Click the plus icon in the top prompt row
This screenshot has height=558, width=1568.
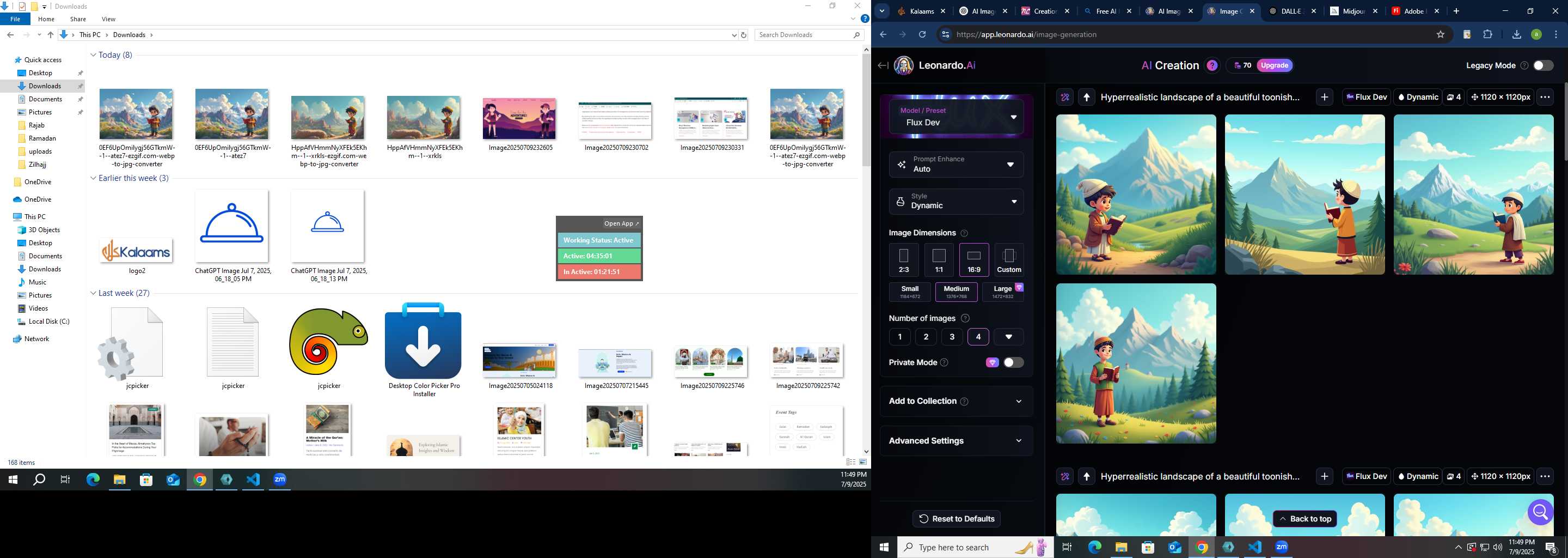coord(1325,98)
